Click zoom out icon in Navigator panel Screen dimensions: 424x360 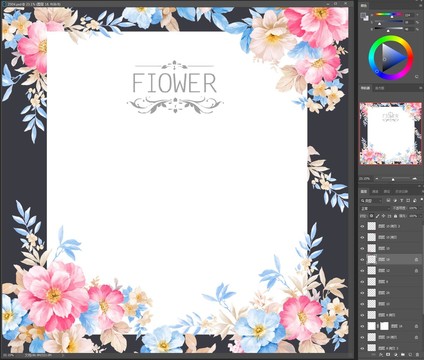[377, 179]
